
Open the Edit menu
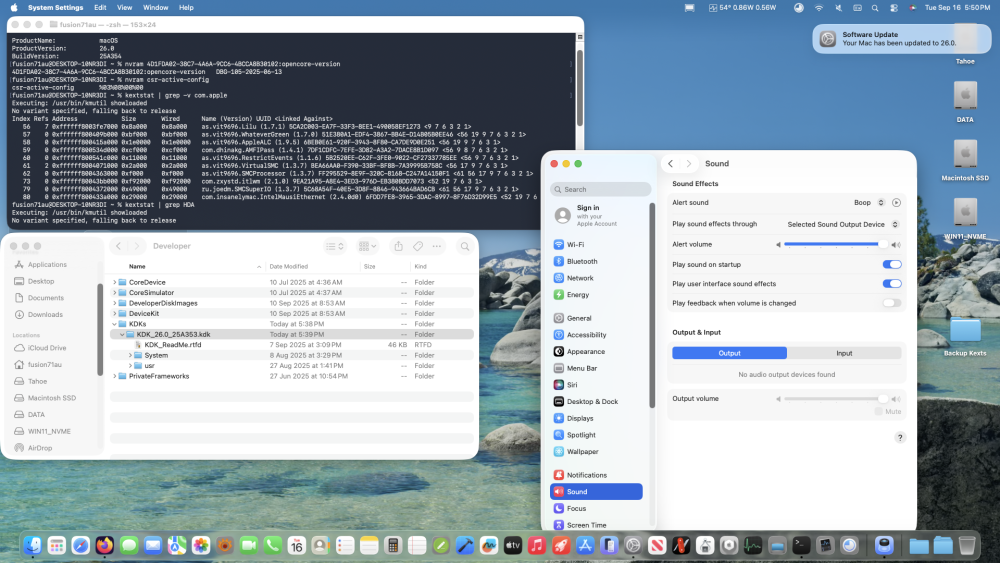coord(100,8)
